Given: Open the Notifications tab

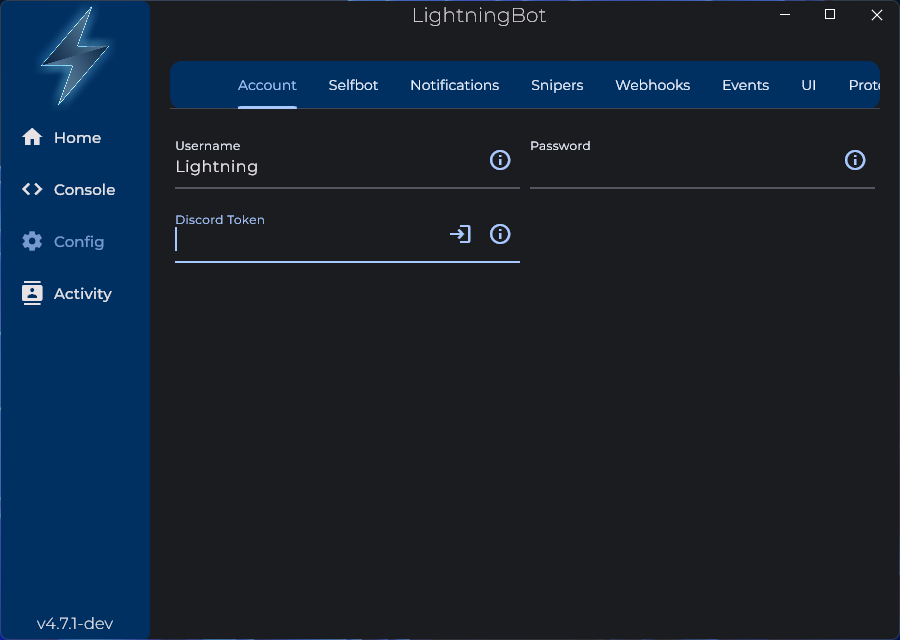Looking at the screenshot, I should [455, 85].
